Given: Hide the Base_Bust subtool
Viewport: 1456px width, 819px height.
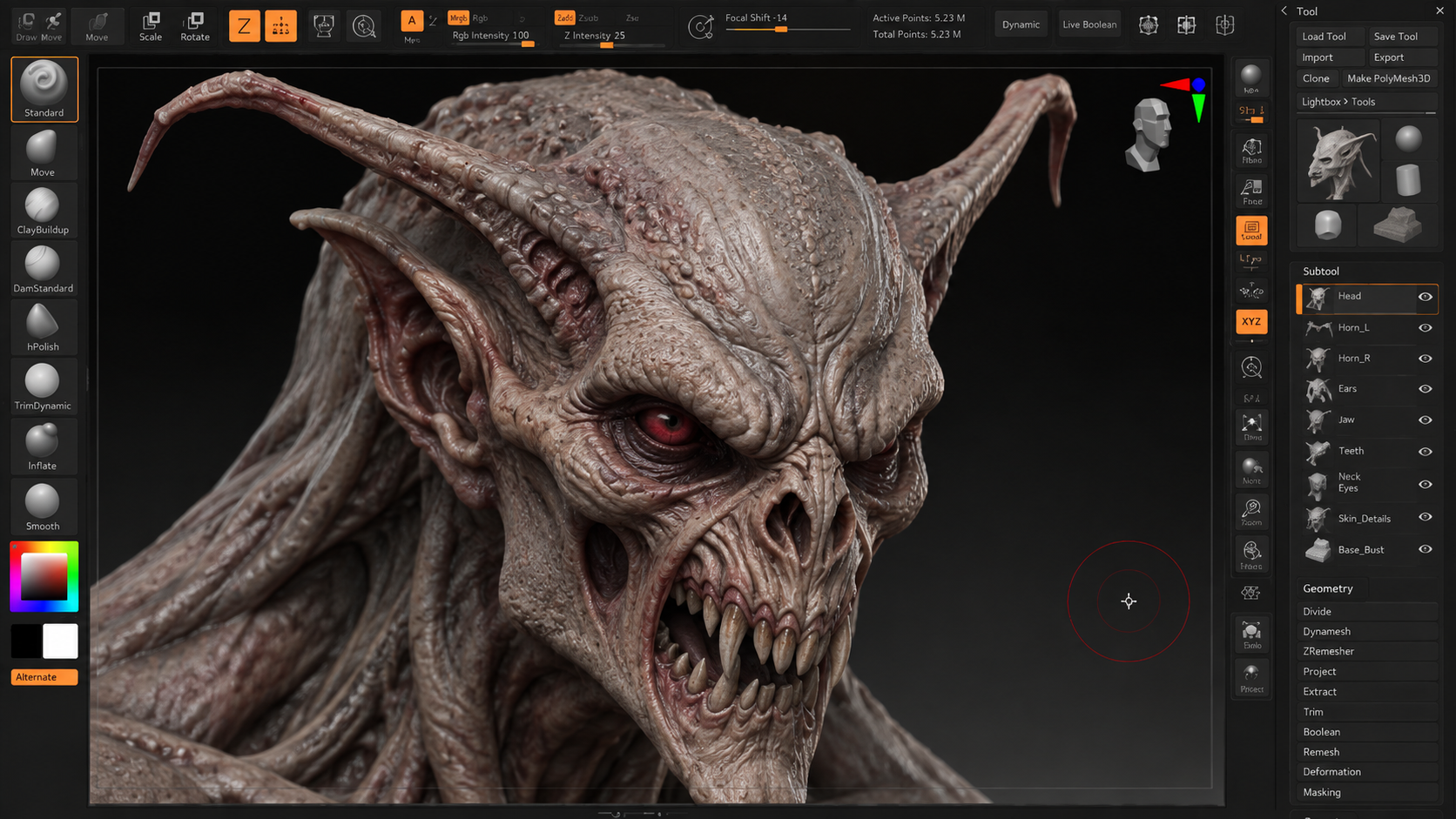Looking at the screenshot, I should tap(1426, 549).
